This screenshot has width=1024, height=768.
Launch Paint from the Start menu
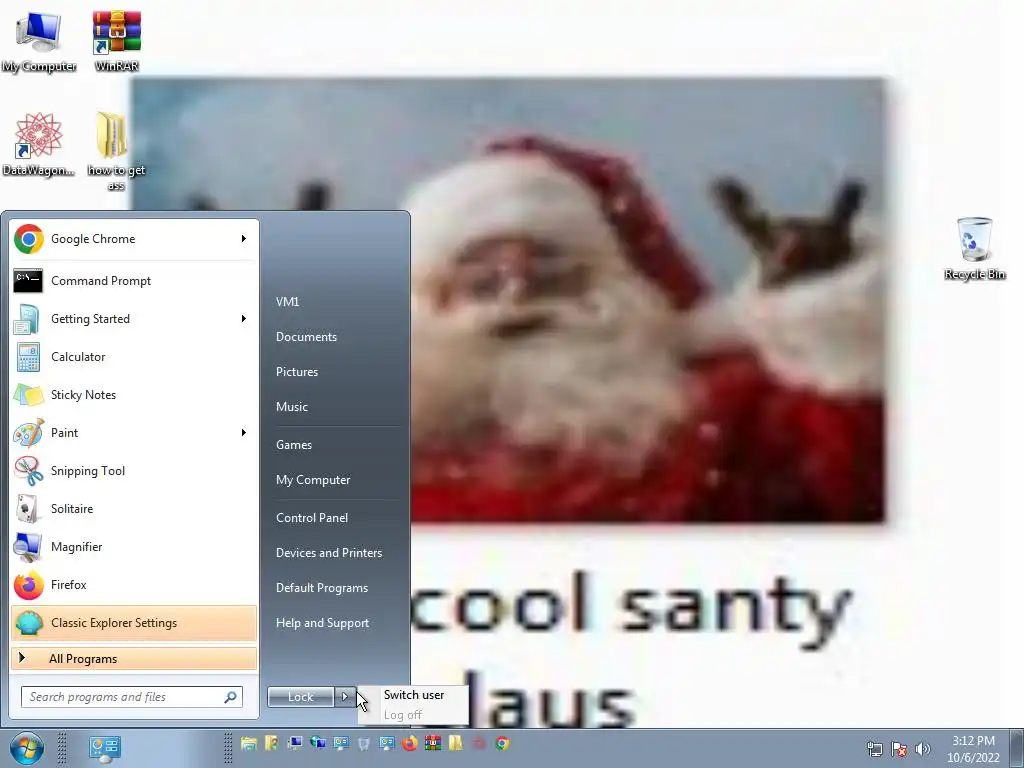pyautogui.click(x=134, y=432)
